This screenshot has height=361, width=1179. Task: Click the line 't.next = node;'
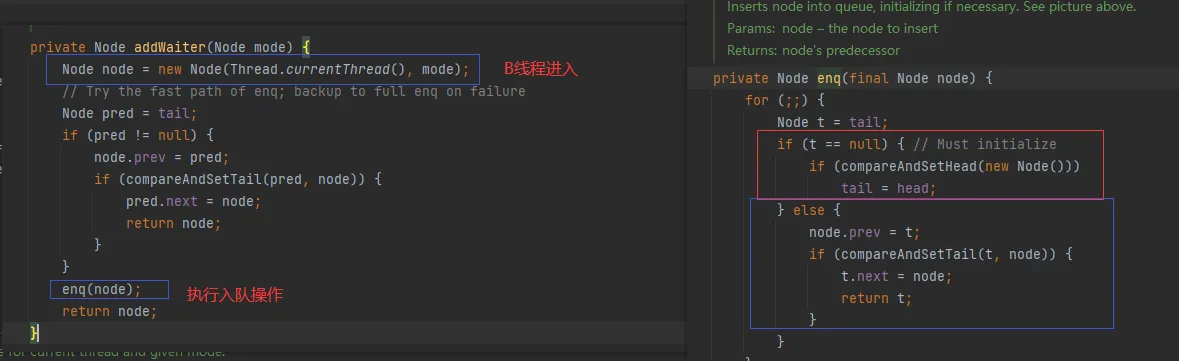pos(897,276)
